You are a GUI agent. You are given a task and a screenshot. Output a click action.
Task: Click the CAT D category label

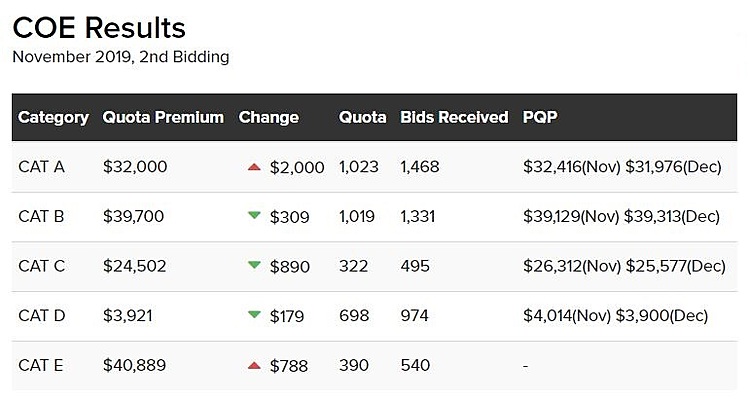tap(41, 316)
